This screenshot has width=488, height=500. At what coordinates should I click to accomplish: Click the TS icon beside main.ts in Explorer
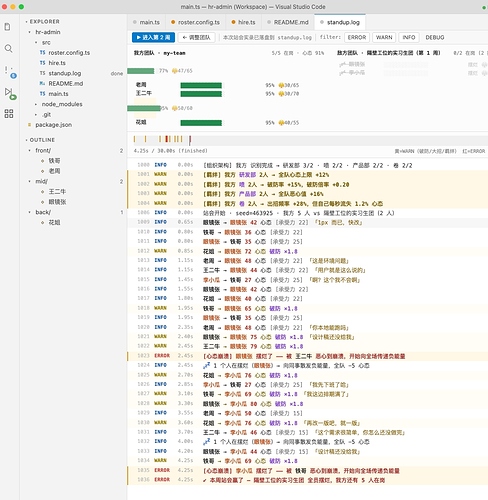[x=42, y=94]
